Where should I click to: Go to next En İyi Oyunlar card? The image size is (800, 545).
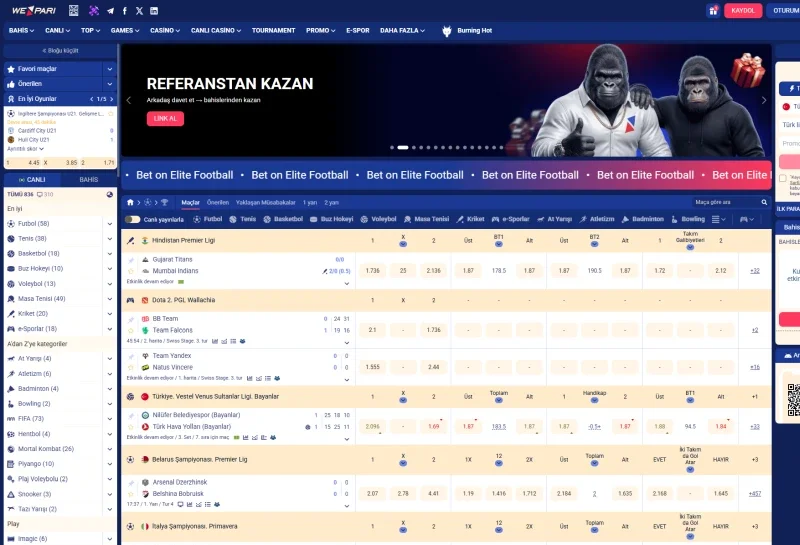pyautogui.click(x=112, y=99)
